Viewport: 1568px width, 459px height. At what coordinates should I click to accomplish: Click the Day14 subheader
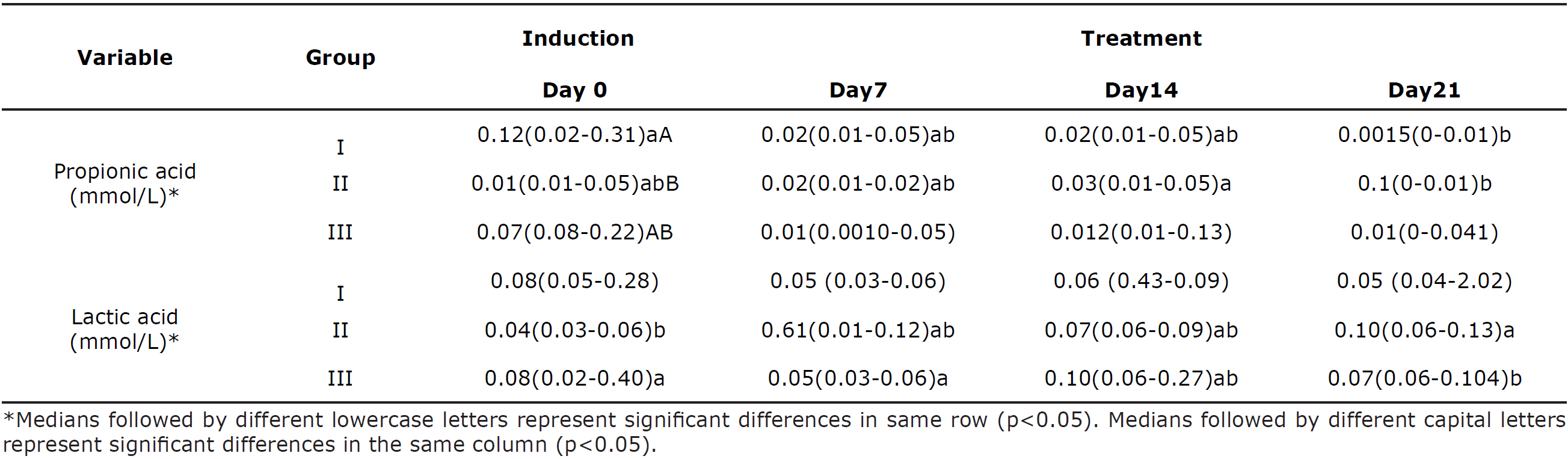point(1141,90)
